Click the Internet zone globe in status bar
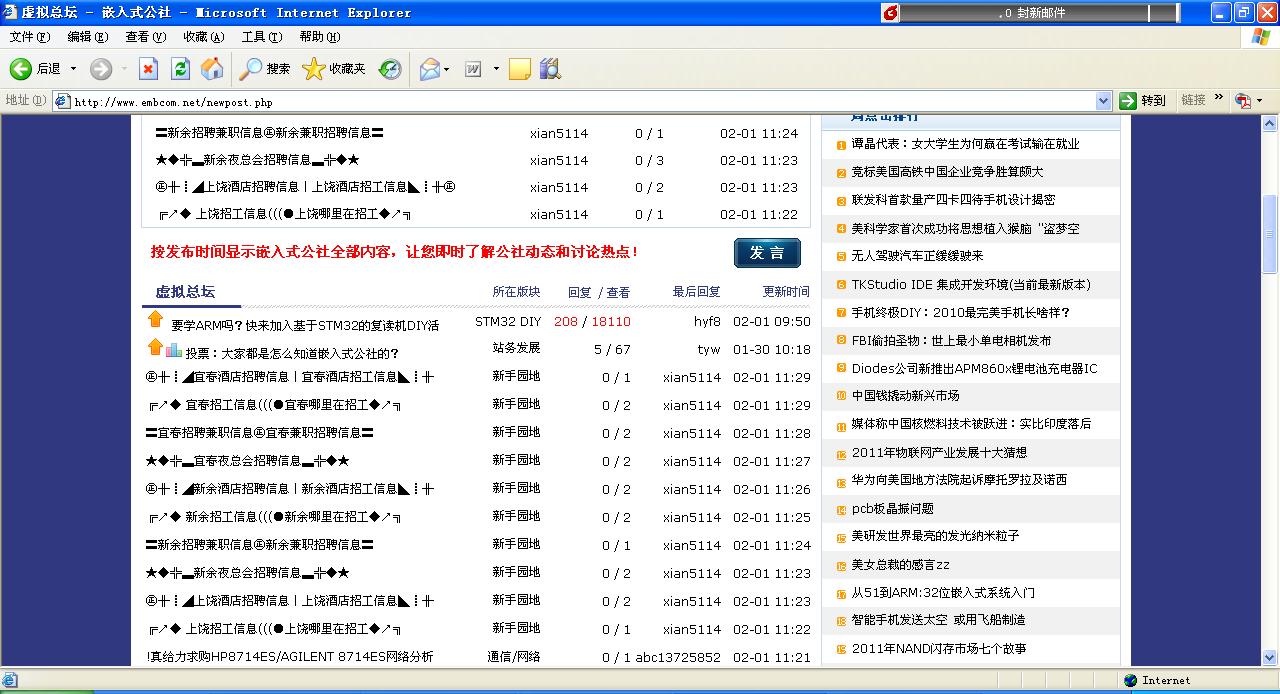The image size is (1280, 694). tap(1131, 680)
